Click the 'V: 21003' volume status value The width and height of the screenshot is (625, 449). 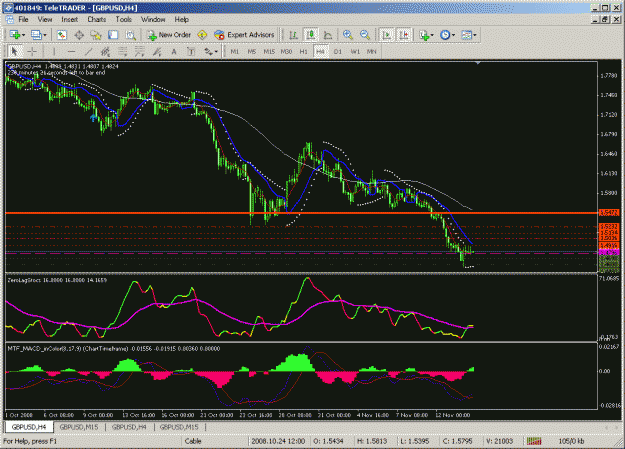click(499, 441)
